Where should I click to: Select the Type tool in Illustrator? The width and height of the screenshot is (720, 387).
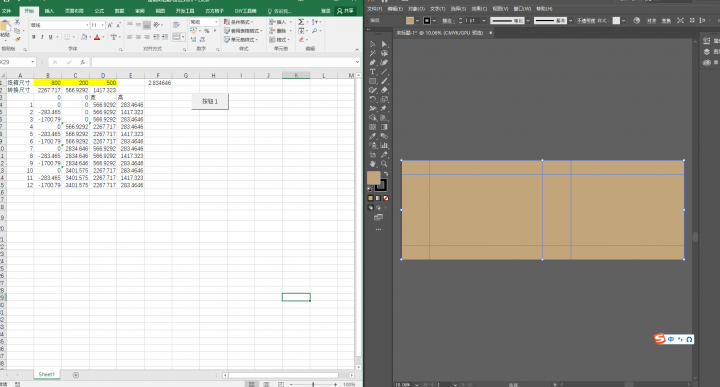click(372, 72)
